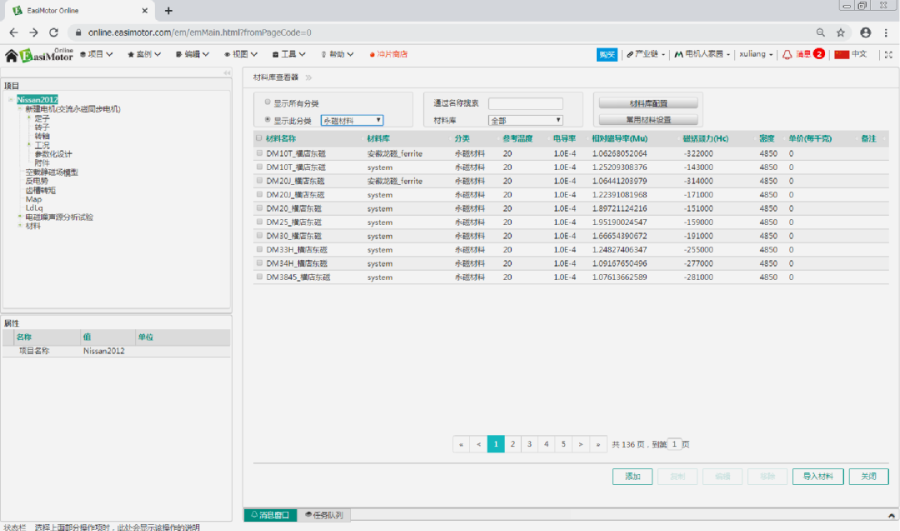Collapse the left panel with the double-arrow icon
Image resolution: width=900 pixels, height=531 pixels.
coord(227,73)
